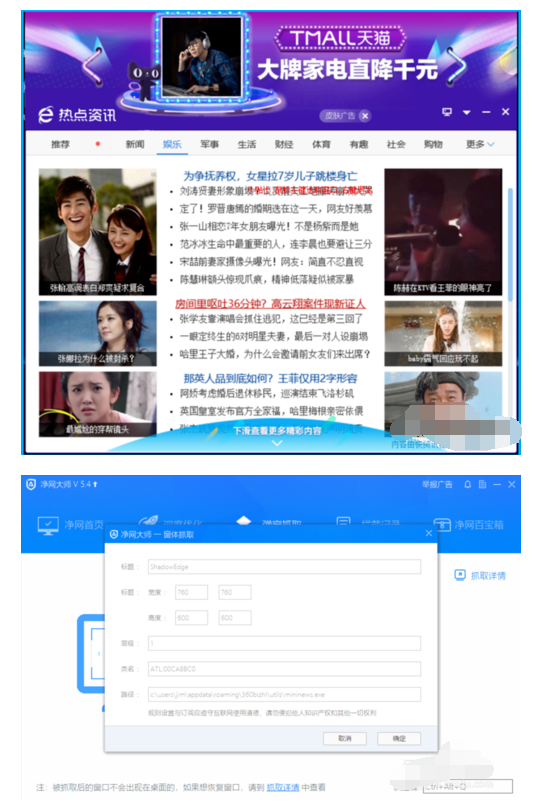543x809 pixels.
Task: Click the 抓取详情 button with arrow icon
Action: click(x=480, y=575)
